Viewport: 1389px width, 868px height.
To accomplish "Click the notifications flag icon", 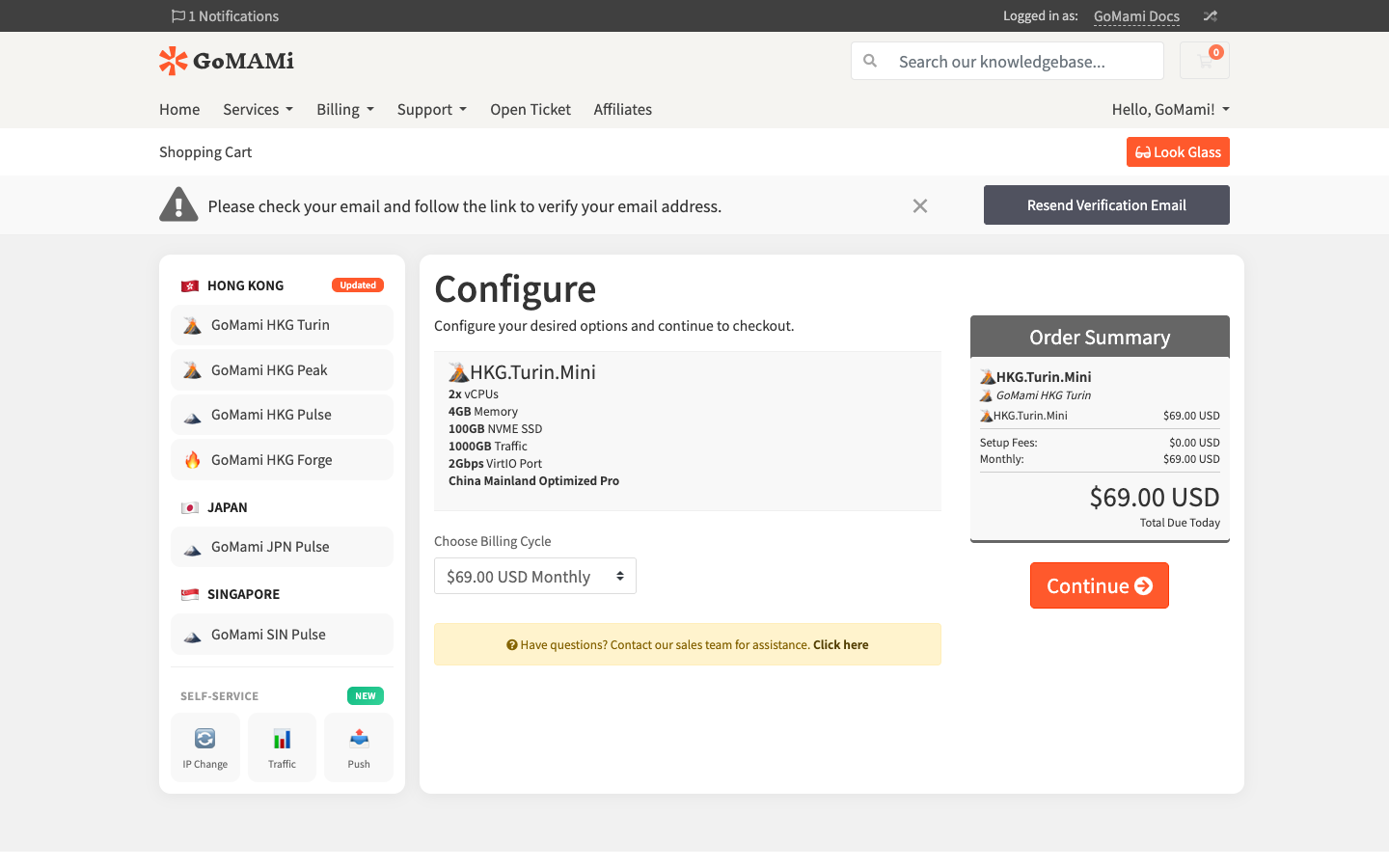I will click(x=177, y=15).
